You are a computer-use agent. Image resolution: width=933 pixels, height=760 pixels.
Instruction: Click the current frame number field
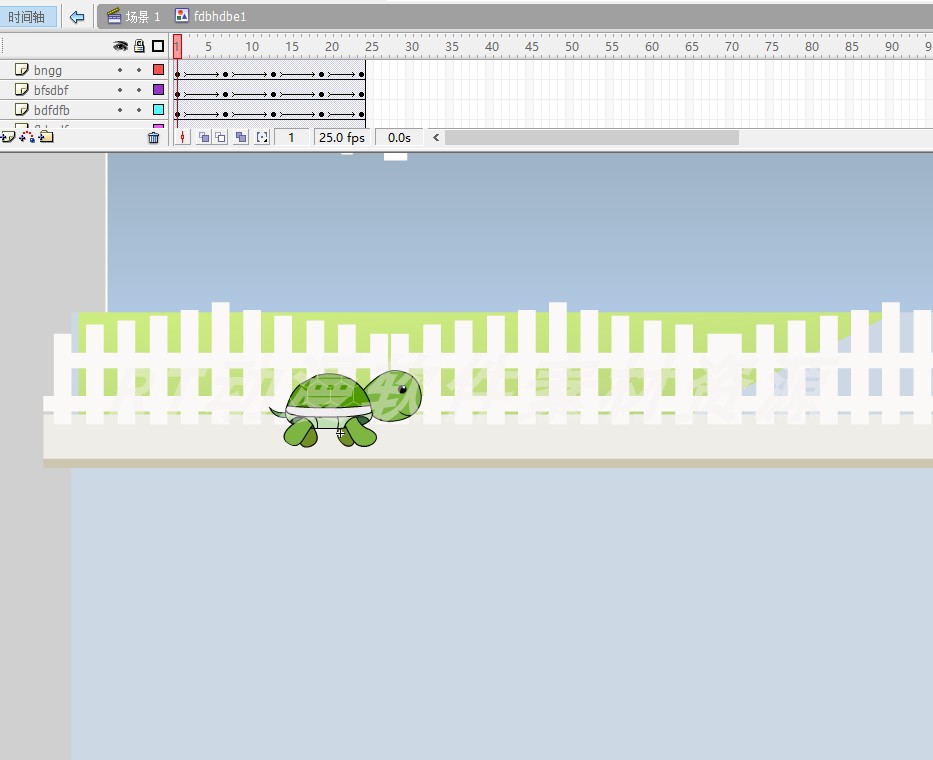[x=292, y=138]
